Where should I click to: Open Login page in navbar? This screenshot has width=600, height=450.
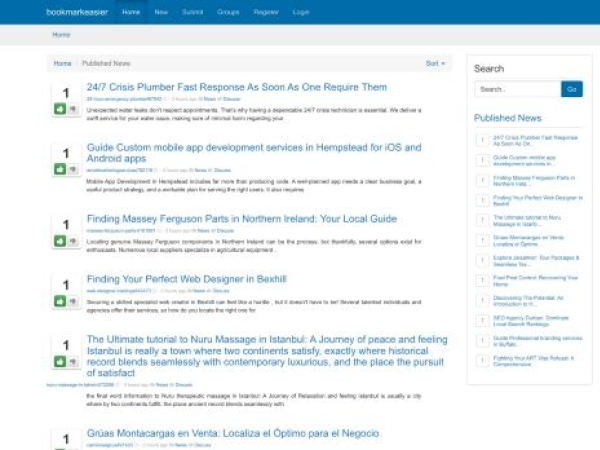pos(301,12)
